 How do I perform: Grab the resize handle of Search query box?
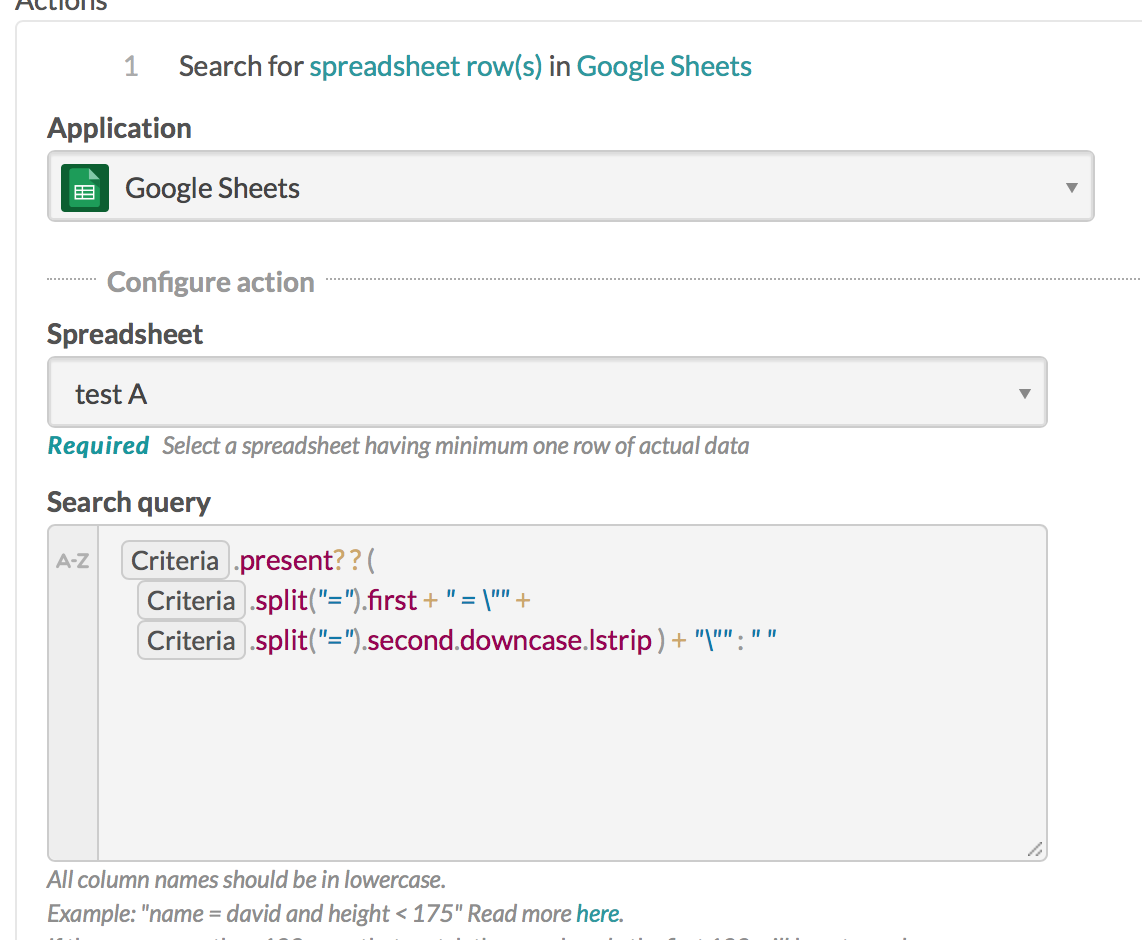click(1035, 849)
